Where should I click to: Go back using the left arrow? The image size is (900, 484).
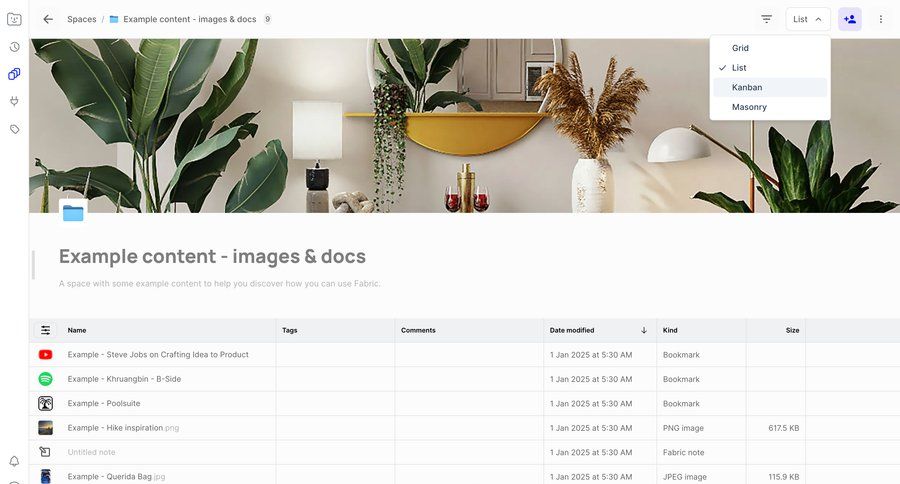[x=48, y=19]
